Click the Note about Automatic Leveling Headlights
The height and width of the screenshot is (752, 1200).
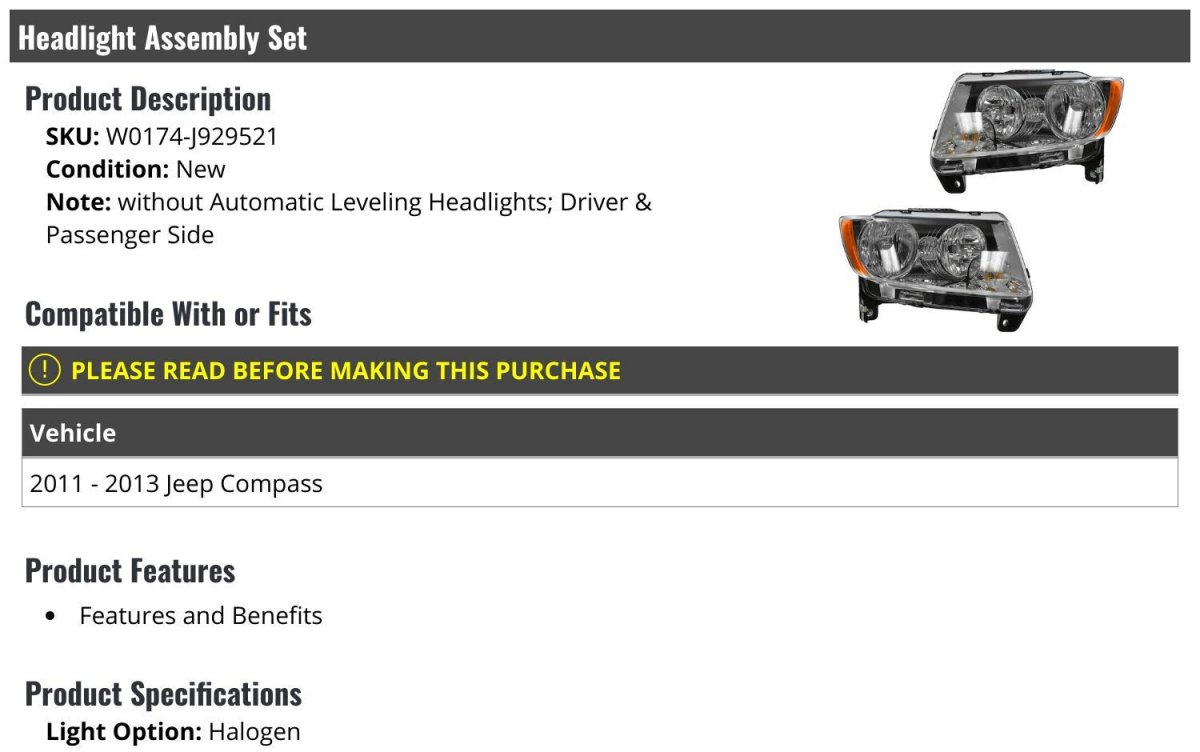[x=384, y=202]
